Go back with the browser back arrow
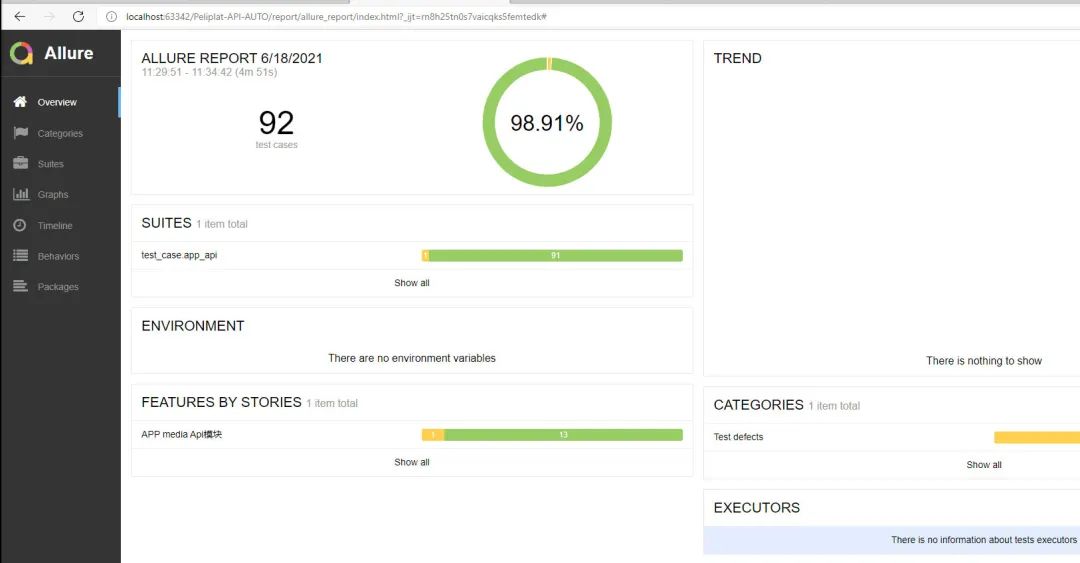The width and height of the screenshot is (1080, 563). pos(19,17)
